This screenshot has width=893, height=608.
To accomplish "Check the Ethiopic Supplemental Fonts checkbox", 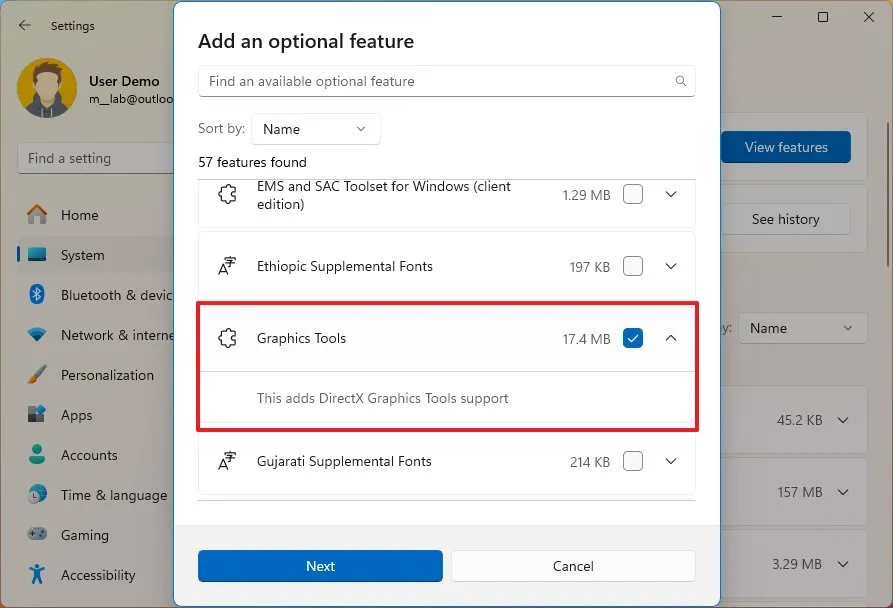I will (633, 266).
